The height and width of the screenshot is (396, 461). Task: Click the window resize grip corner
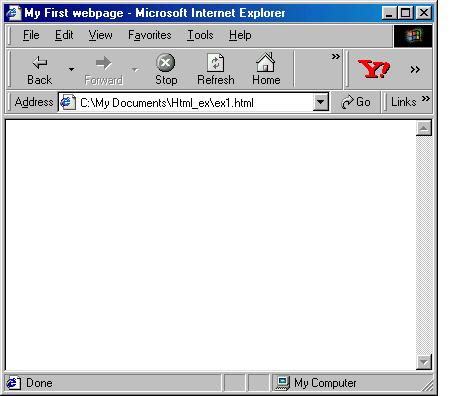(427, 385)
